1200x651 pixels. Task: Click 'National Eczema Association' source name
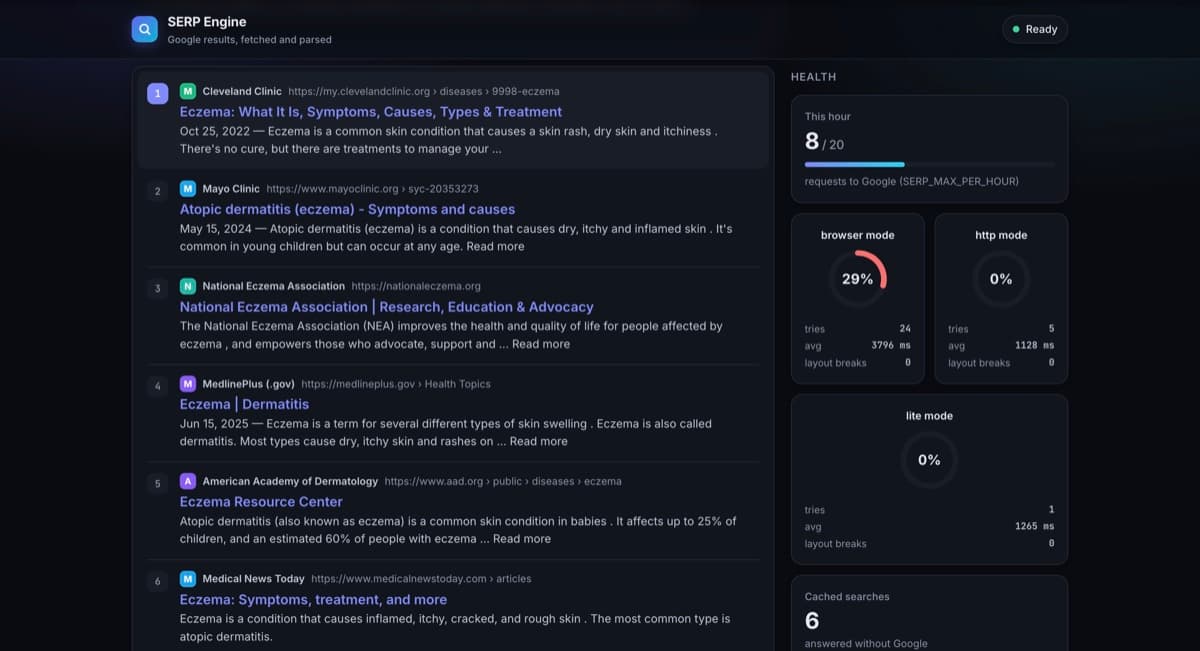pyautogui.click(x=273, y=286)
